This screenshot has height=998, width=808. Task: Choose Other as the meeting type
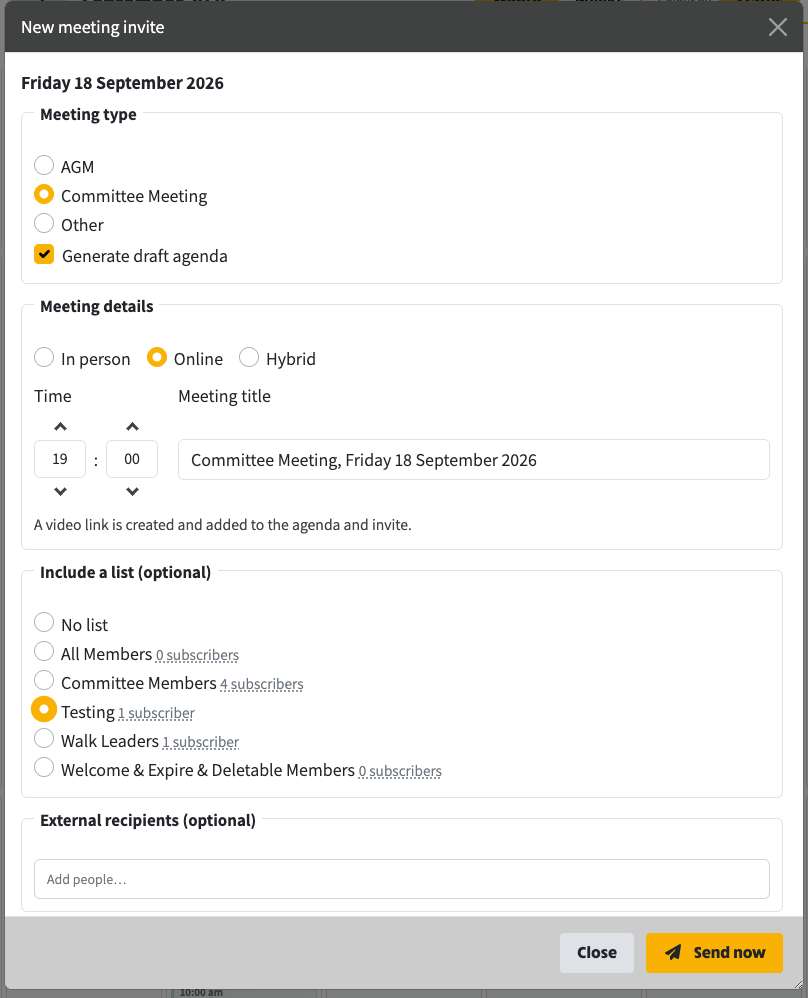pyautogui.click(x=44, y=223)
